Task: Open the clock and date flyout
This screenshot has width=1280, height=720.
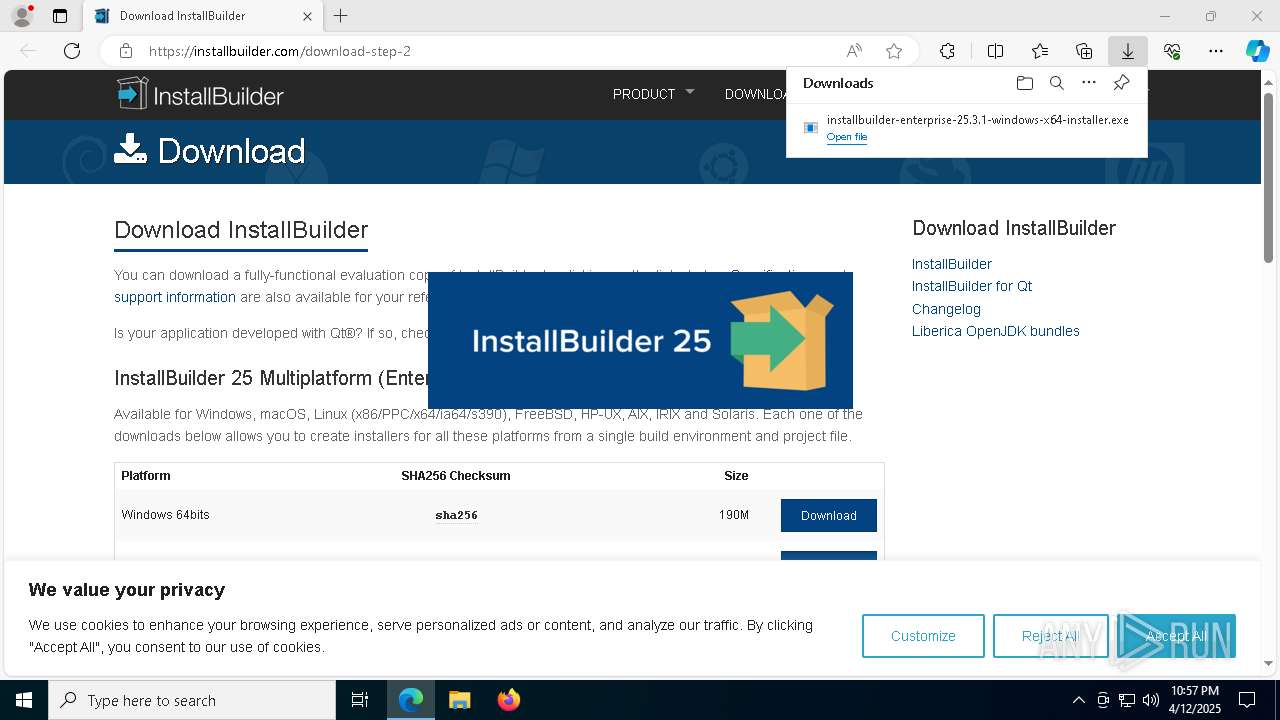Action: point(1195,700)
